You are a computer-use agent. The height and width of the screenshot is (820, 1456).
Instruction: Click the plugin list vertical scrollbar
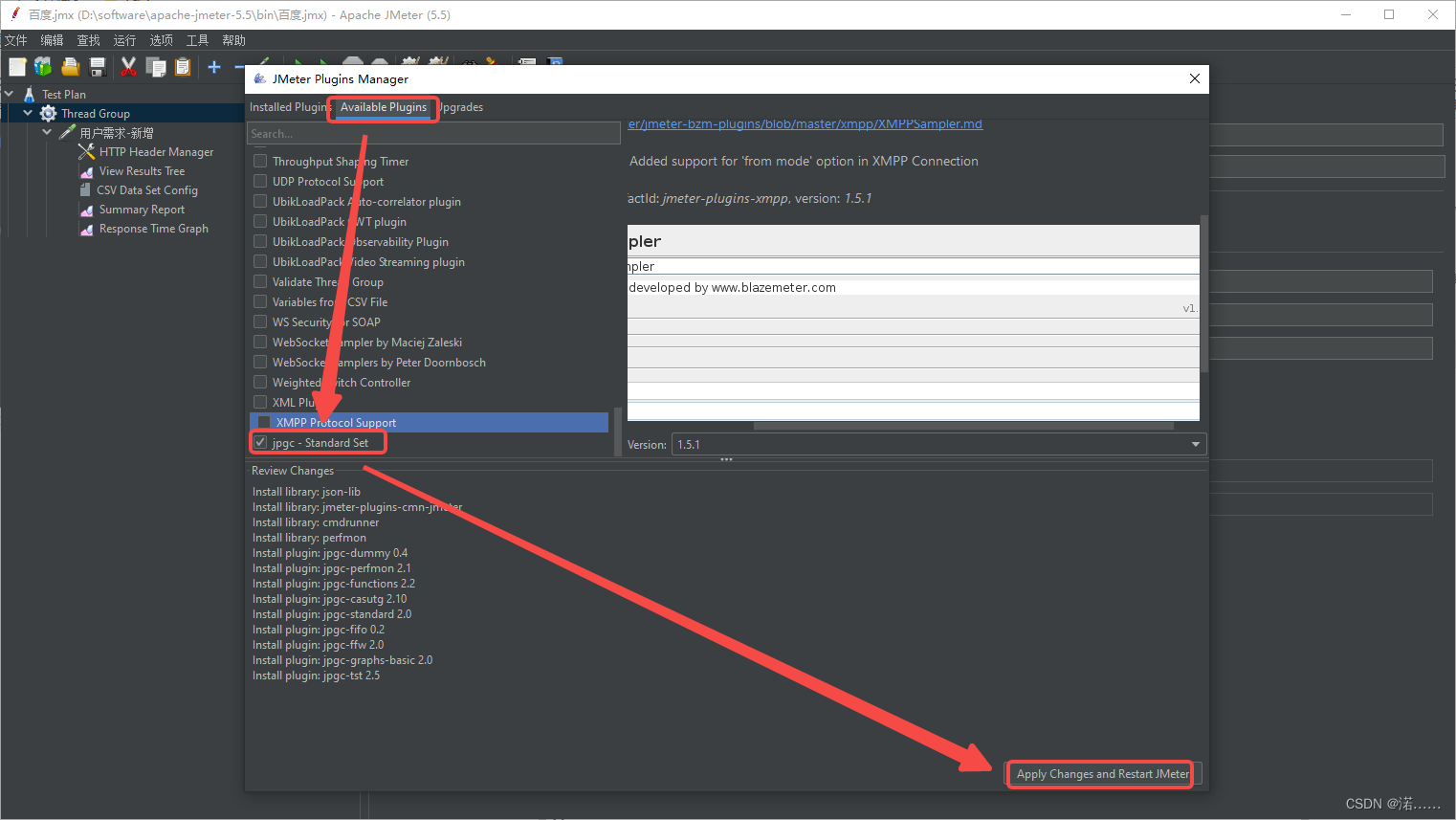pos(617,432)
